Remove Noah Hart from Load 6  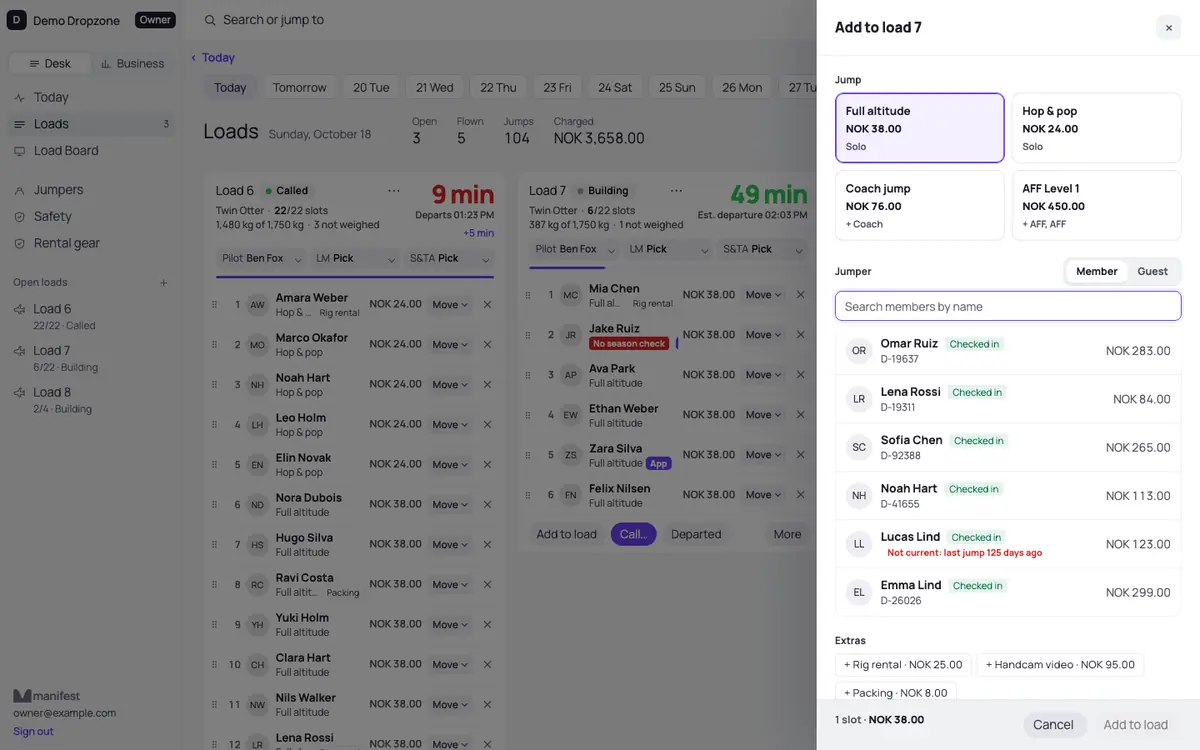coord(487,385)
